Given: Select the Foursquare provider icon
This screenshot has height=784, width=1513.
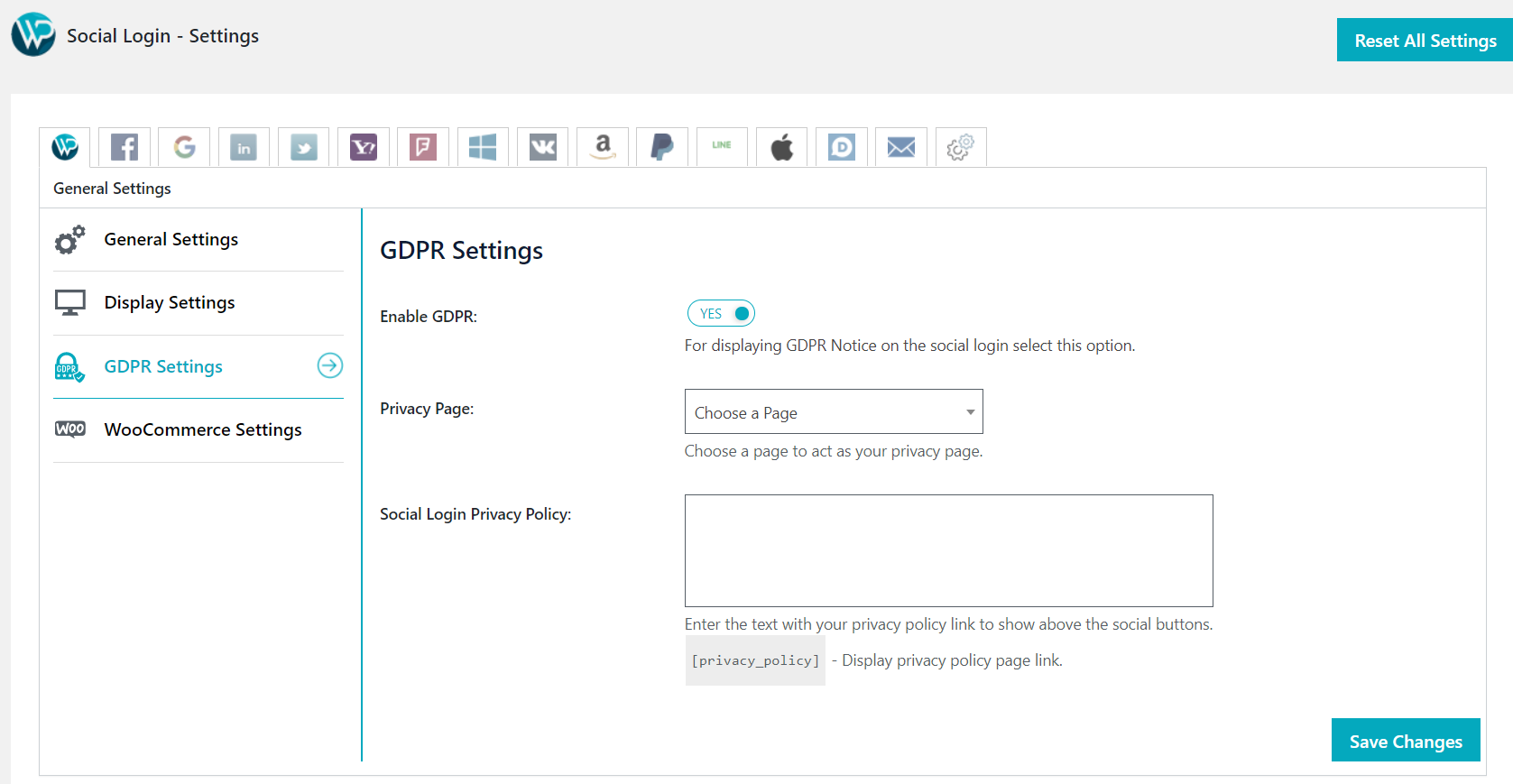Looking at the screenshot, I should coord(423,147).
